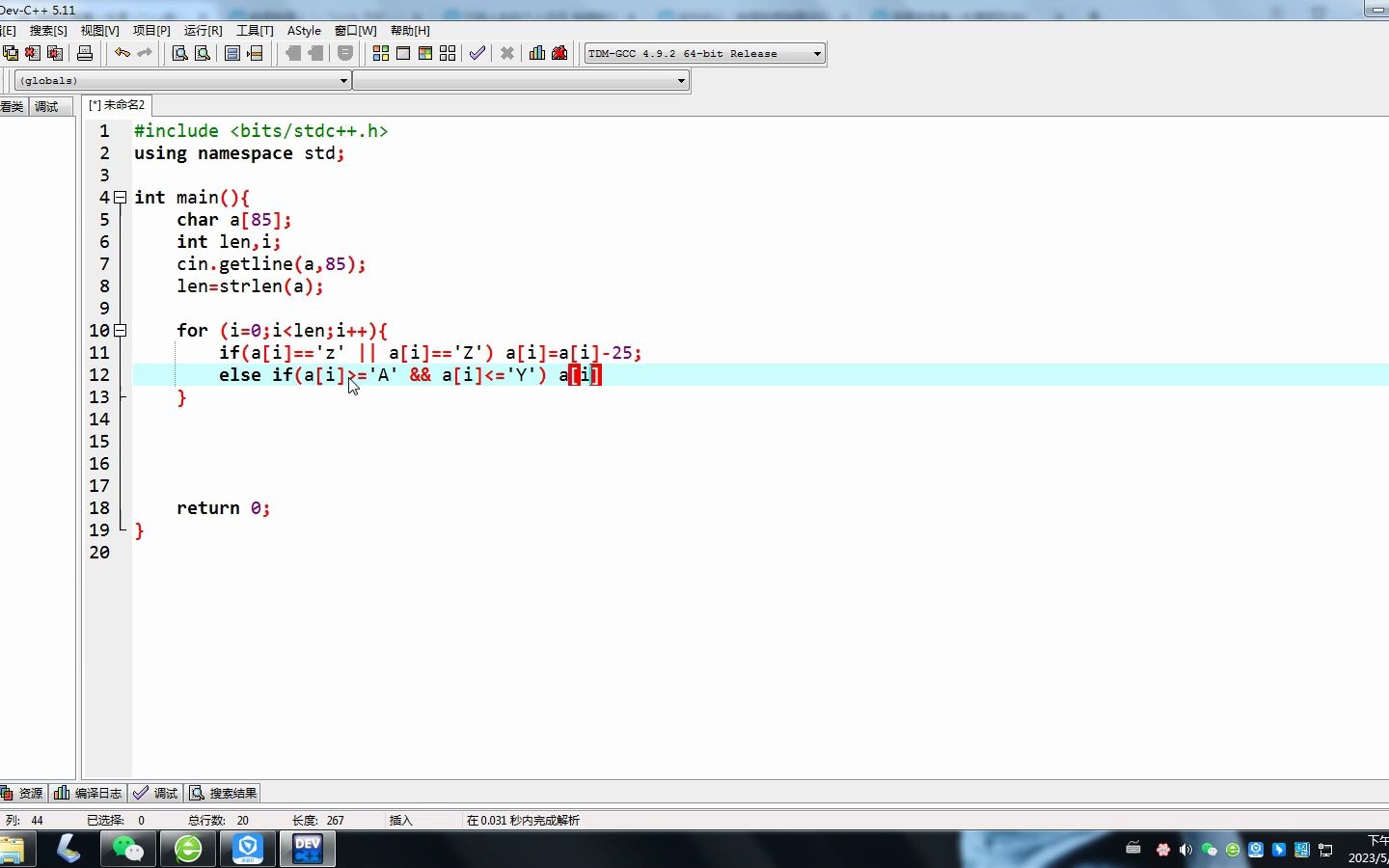Viewport: 1389px width, 868px height.
Task: Click the Profile Analysis bar chart icon
Action: (537, 53)
